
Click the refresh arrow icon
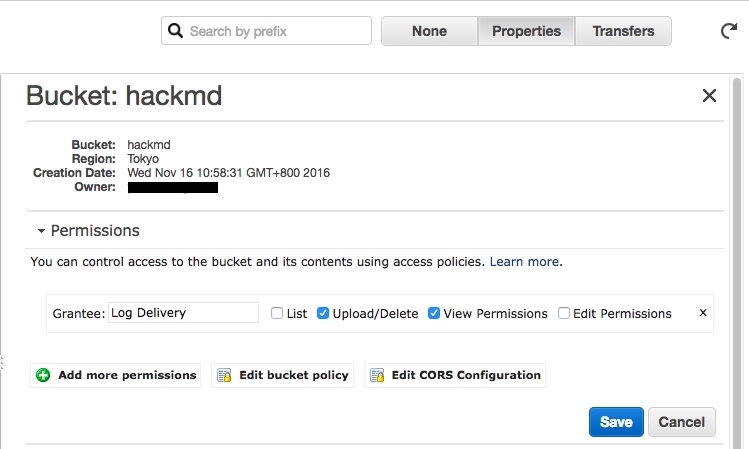728,31
